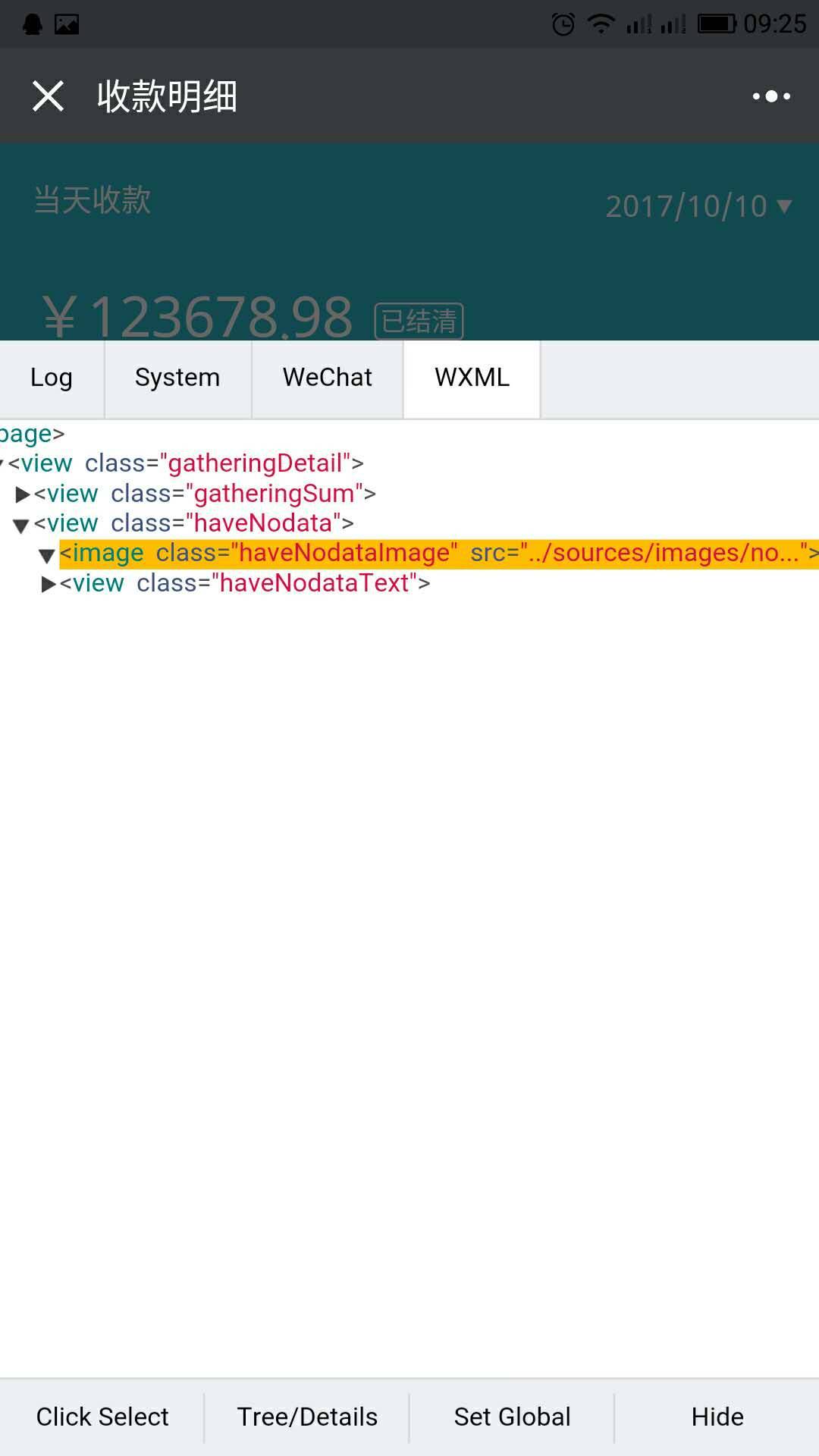Tap the alarm clock status bar icon

click(563, 24)
